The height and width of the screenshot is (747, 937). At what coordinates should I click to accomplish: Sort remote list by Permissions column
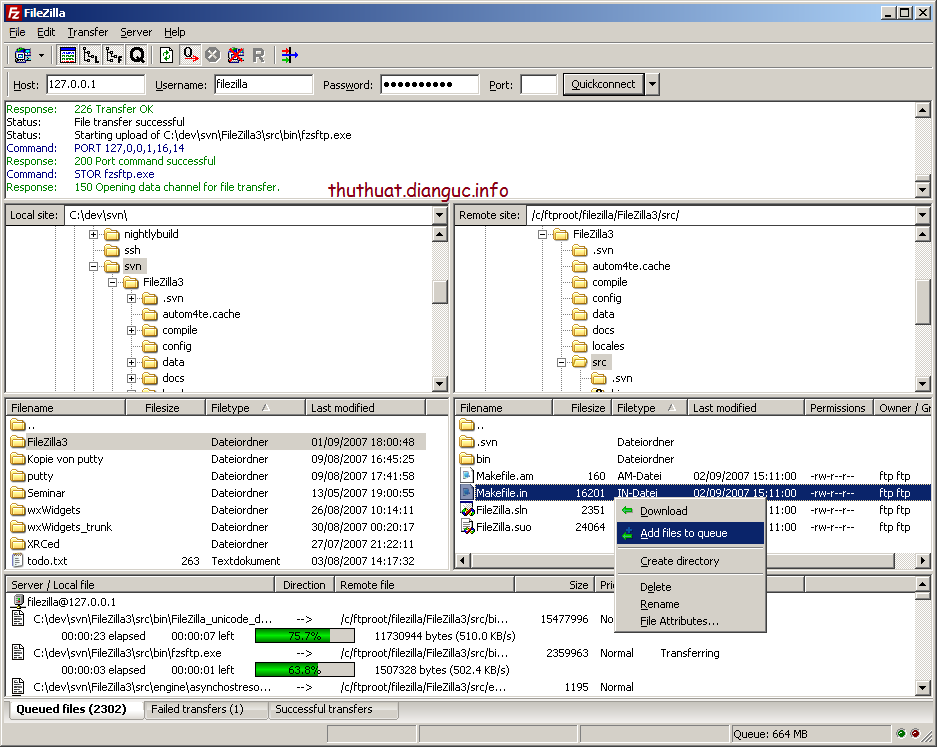click(838, 408)
